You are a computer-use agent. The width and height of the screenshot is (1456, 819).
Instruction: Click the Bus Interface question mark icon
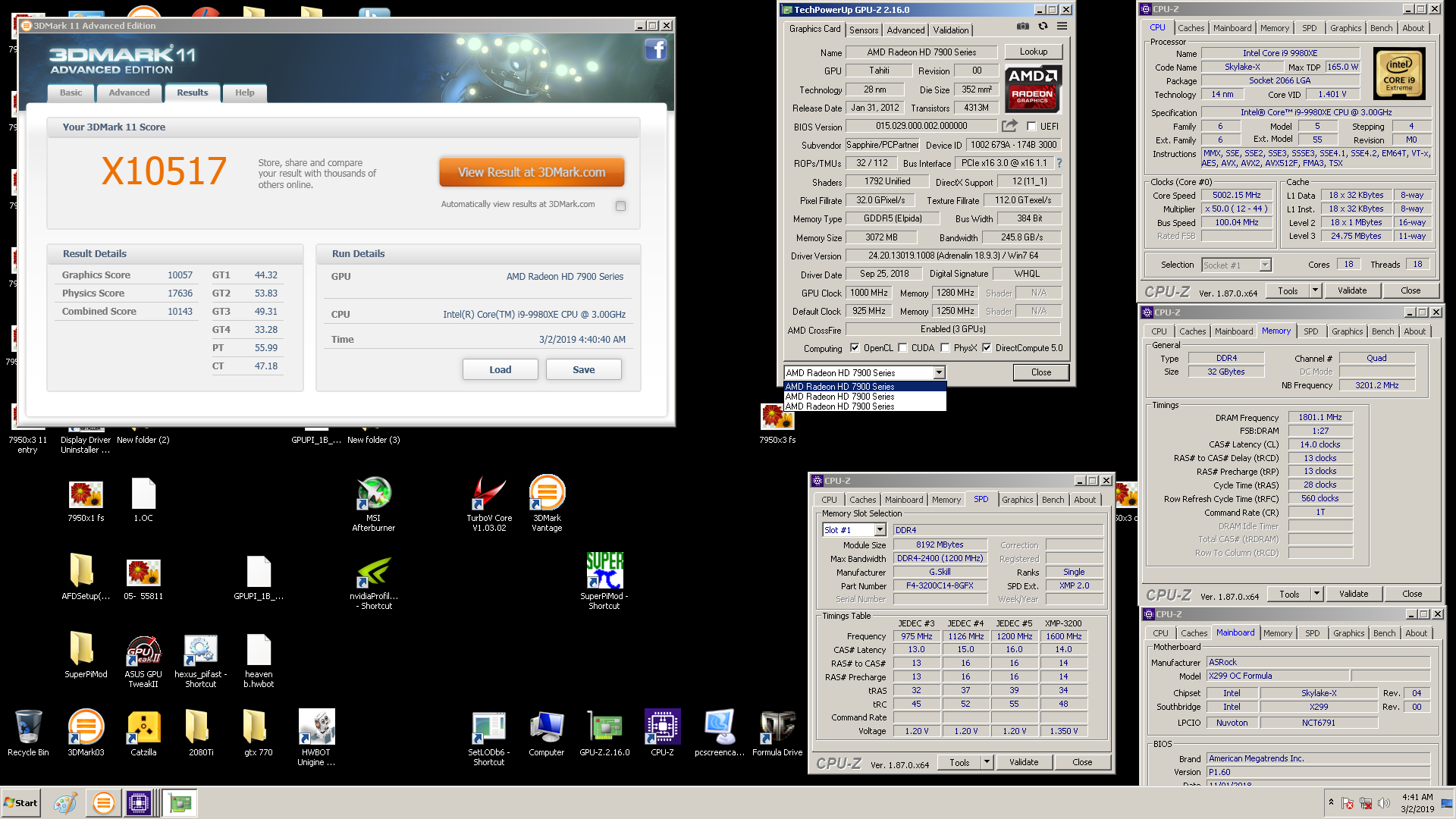click(1059, 163)
